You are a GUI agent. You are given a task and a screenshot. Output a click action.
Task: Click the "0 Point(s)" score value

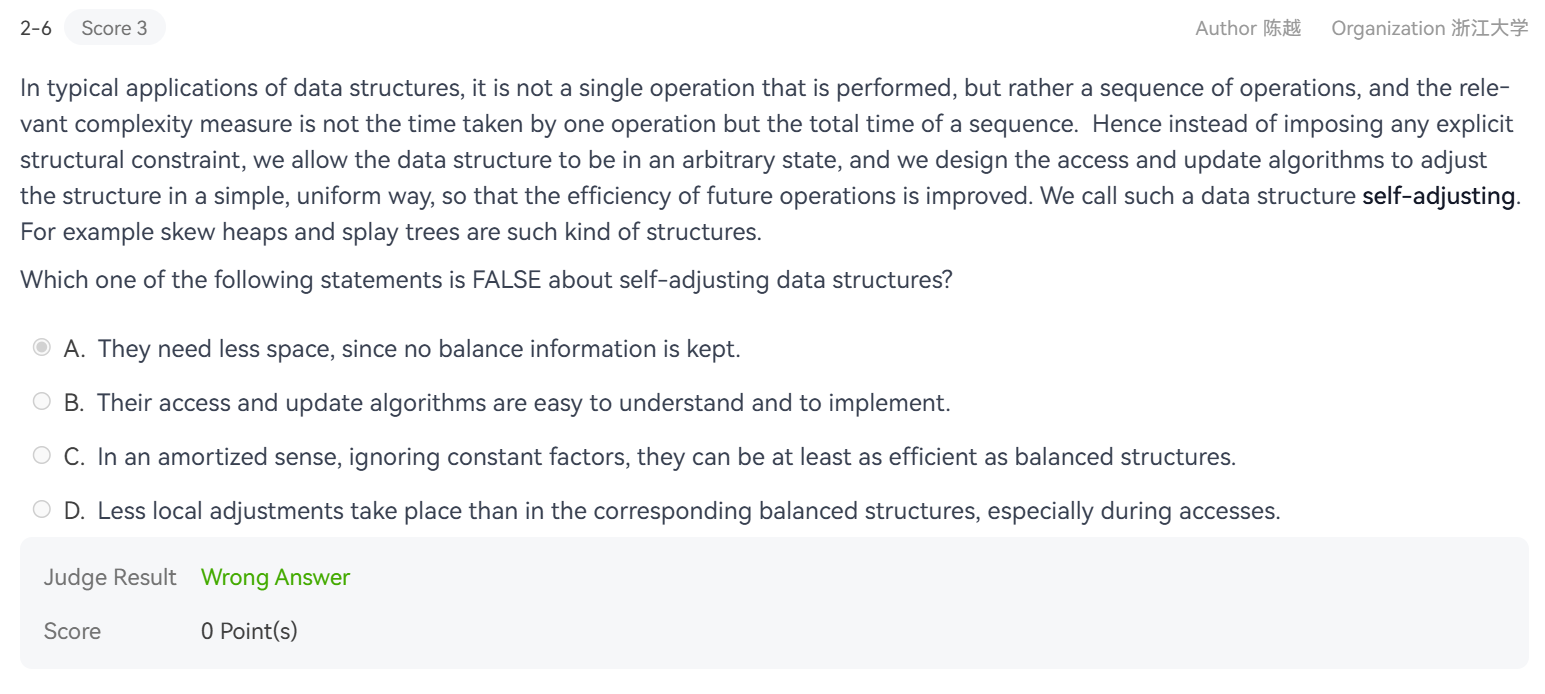pos(249,632)
